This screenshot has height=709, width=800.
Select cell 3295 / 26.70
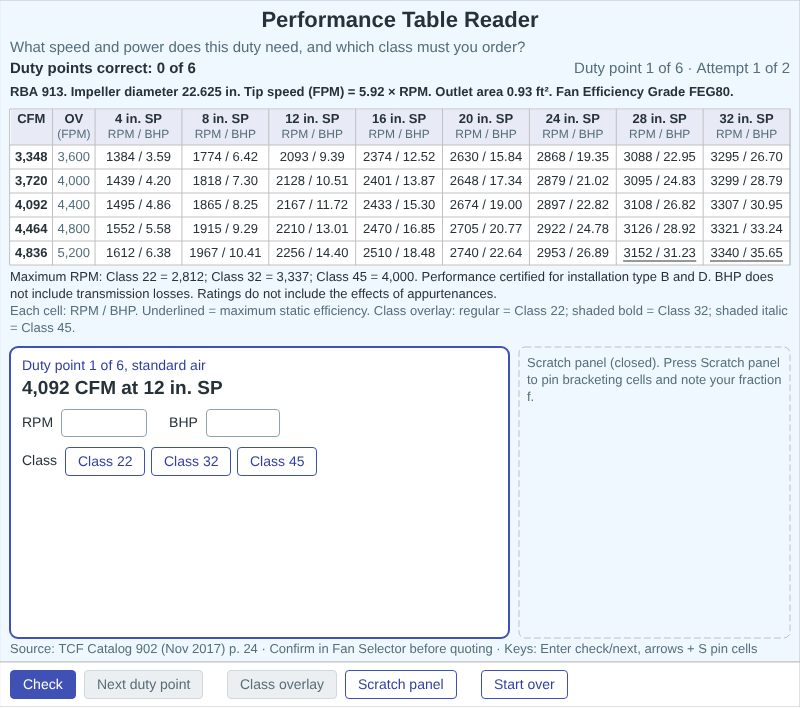pyautogui.click(x=746, y=157)
